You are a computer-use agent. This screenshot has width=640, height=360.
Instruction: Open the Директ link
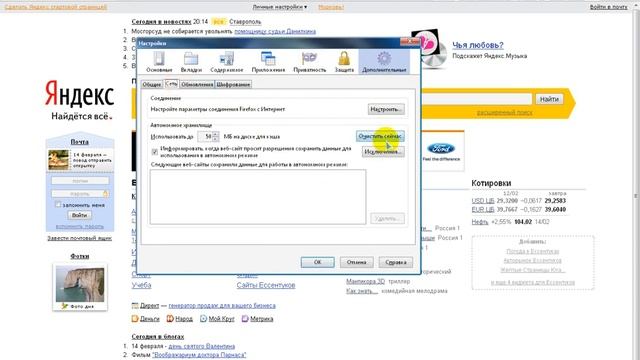149,305
